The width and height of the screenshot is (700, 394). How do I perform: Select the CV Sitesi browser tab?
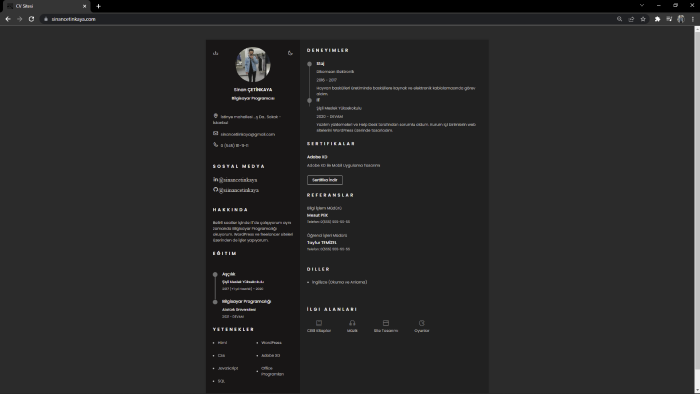click(46, 6)
